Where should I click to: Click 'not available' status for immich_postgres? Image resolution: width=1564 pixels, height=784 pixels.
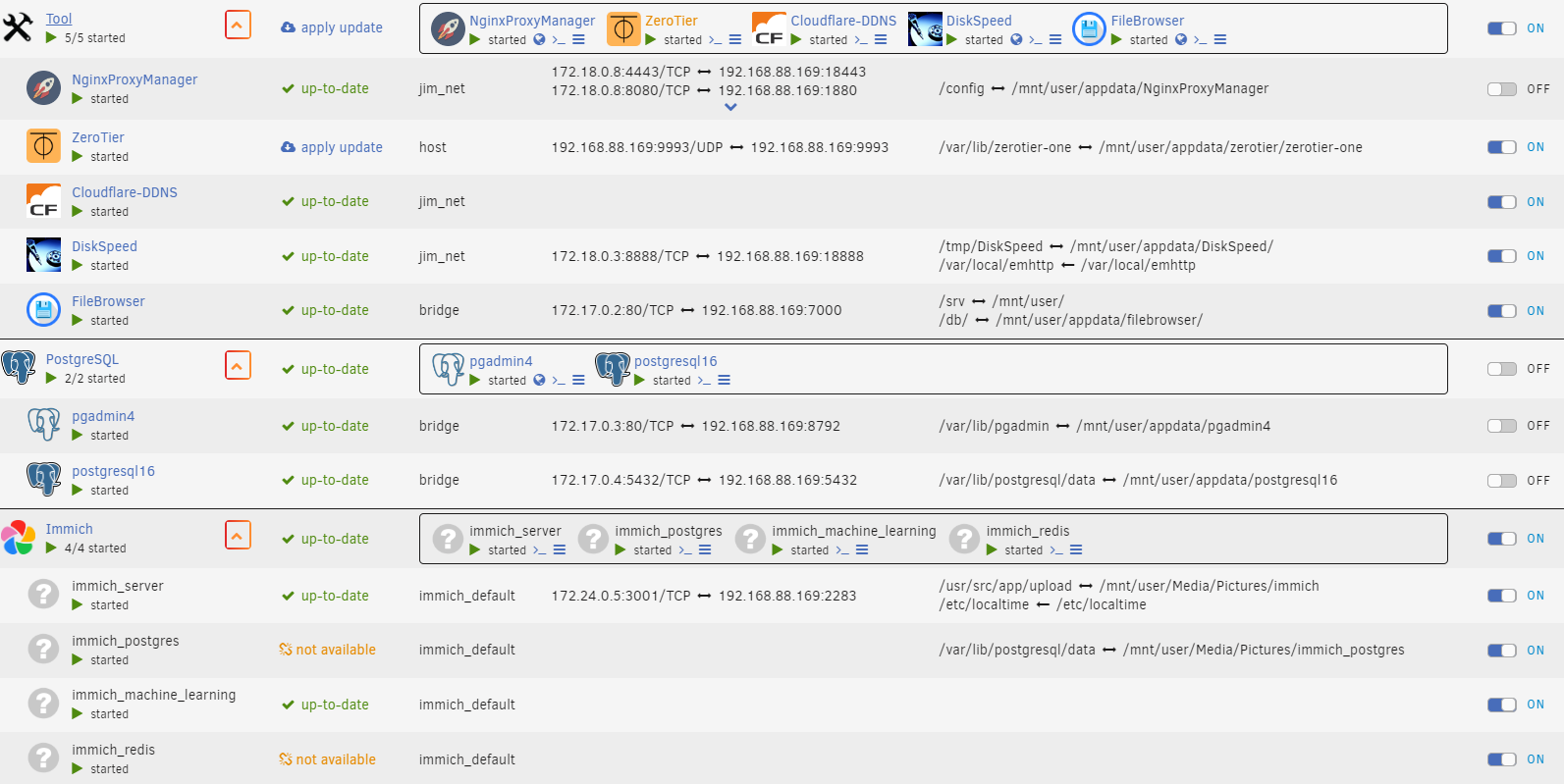tap(328, 650)
